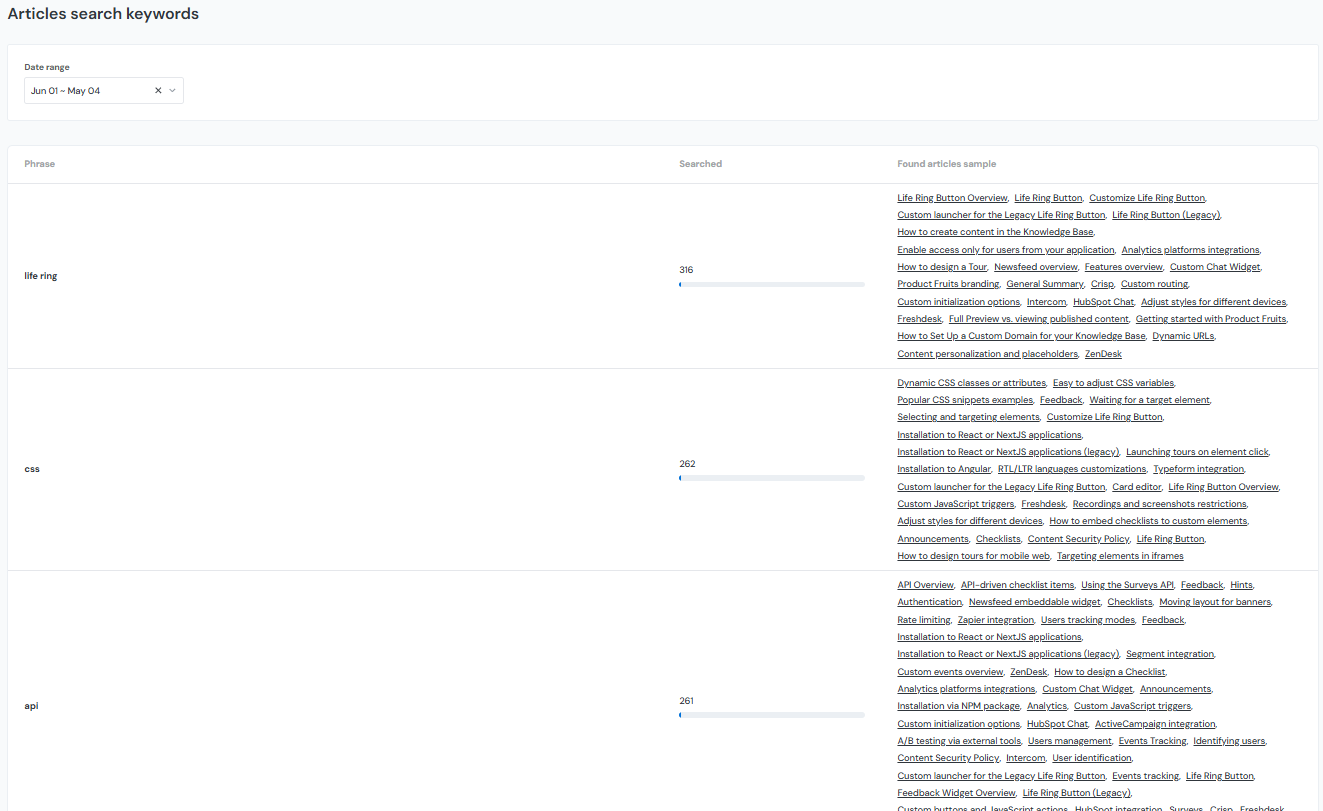
Task: Click the Searched column header
Action: pos(700,163)
